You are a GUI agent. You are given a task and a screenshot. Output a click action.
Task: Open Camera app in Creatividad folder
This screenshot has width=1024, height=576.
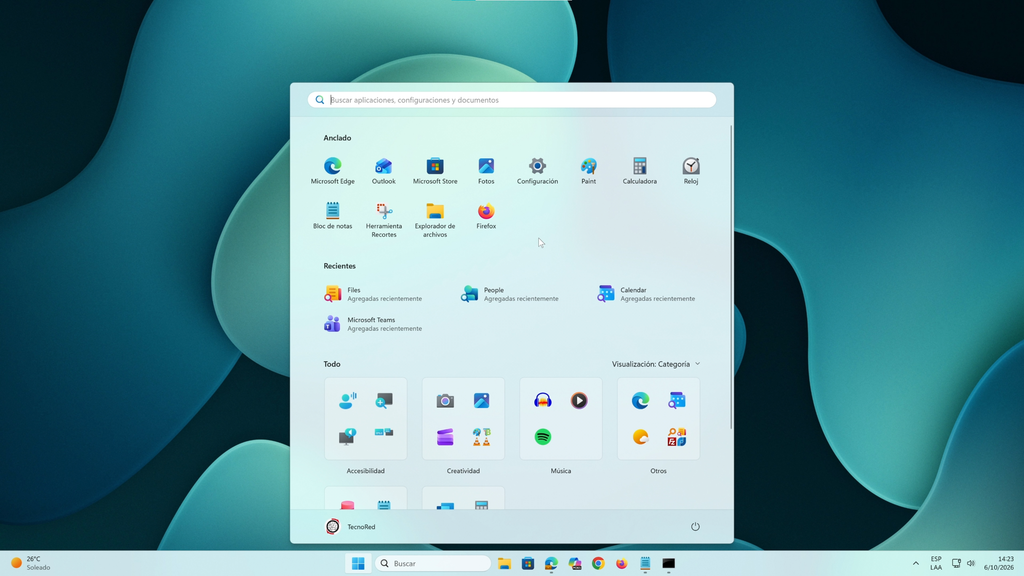[445, 400]
